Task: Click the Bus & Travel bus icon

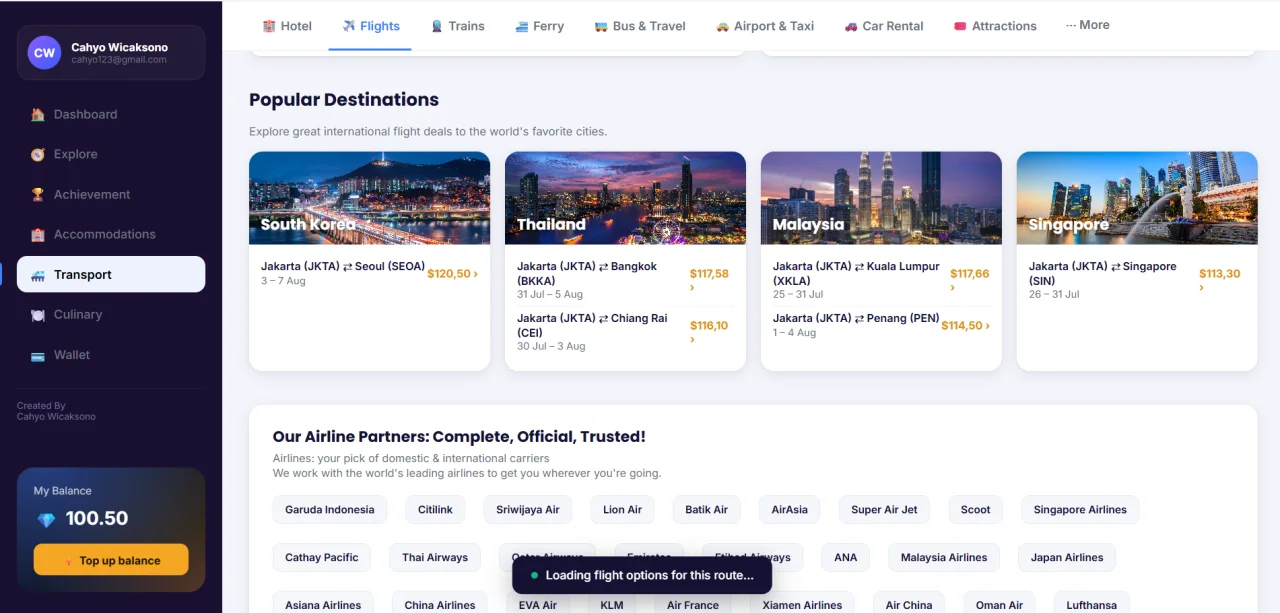Action: [x=601, y=26]
